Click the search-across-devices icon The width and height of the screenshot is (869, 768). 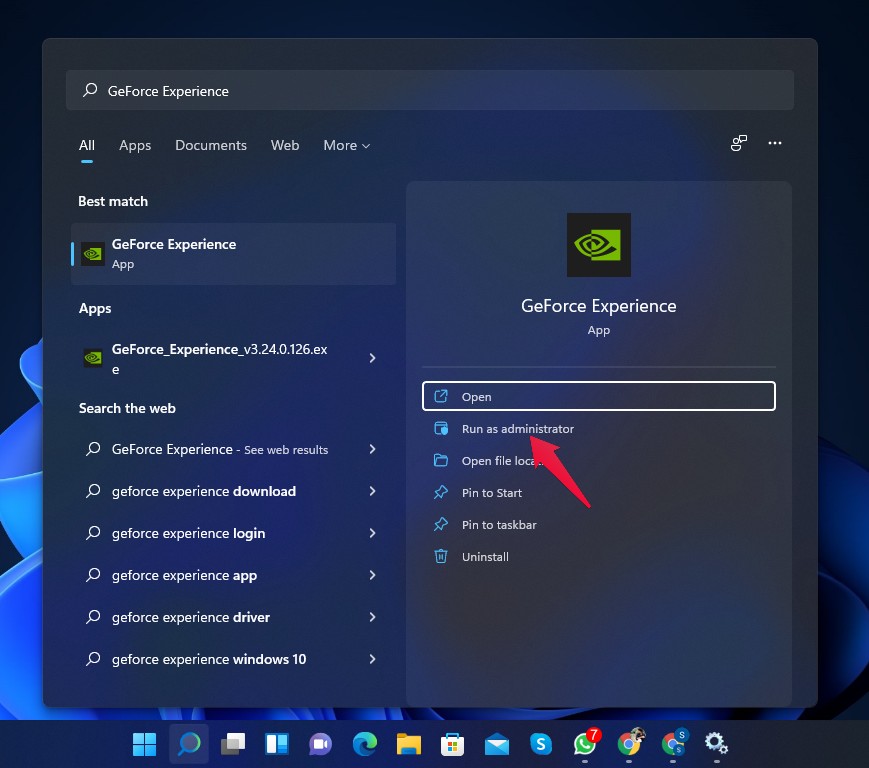738,143
